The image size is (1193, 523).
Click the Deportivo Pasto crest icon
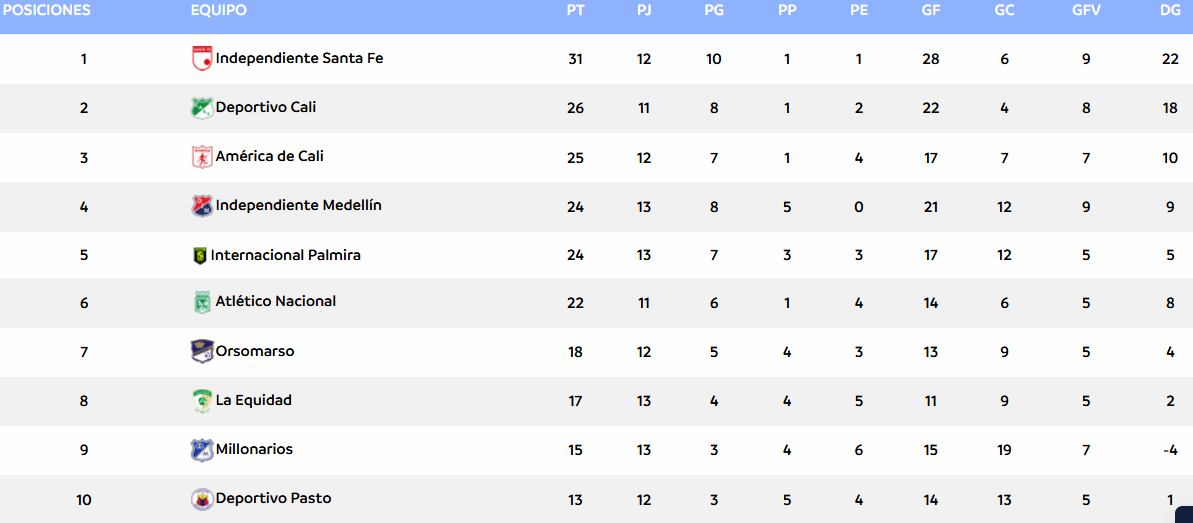202,499
